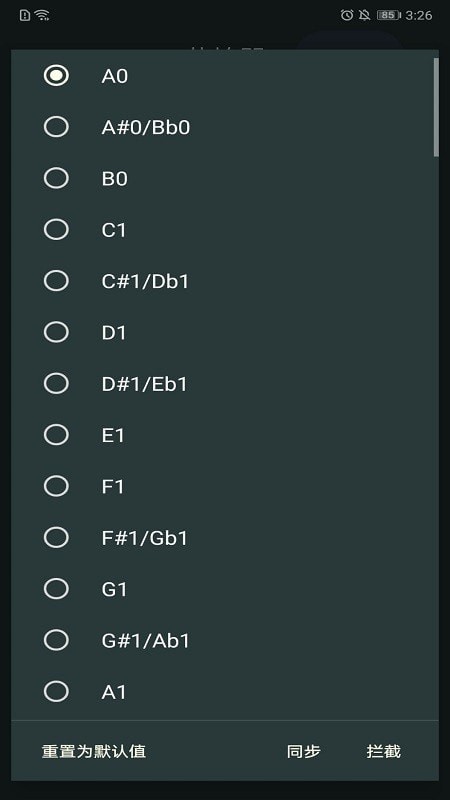This screenshot has width=450, height=800.
Task: Select the G1 radio option
Action: coord(56,589)
